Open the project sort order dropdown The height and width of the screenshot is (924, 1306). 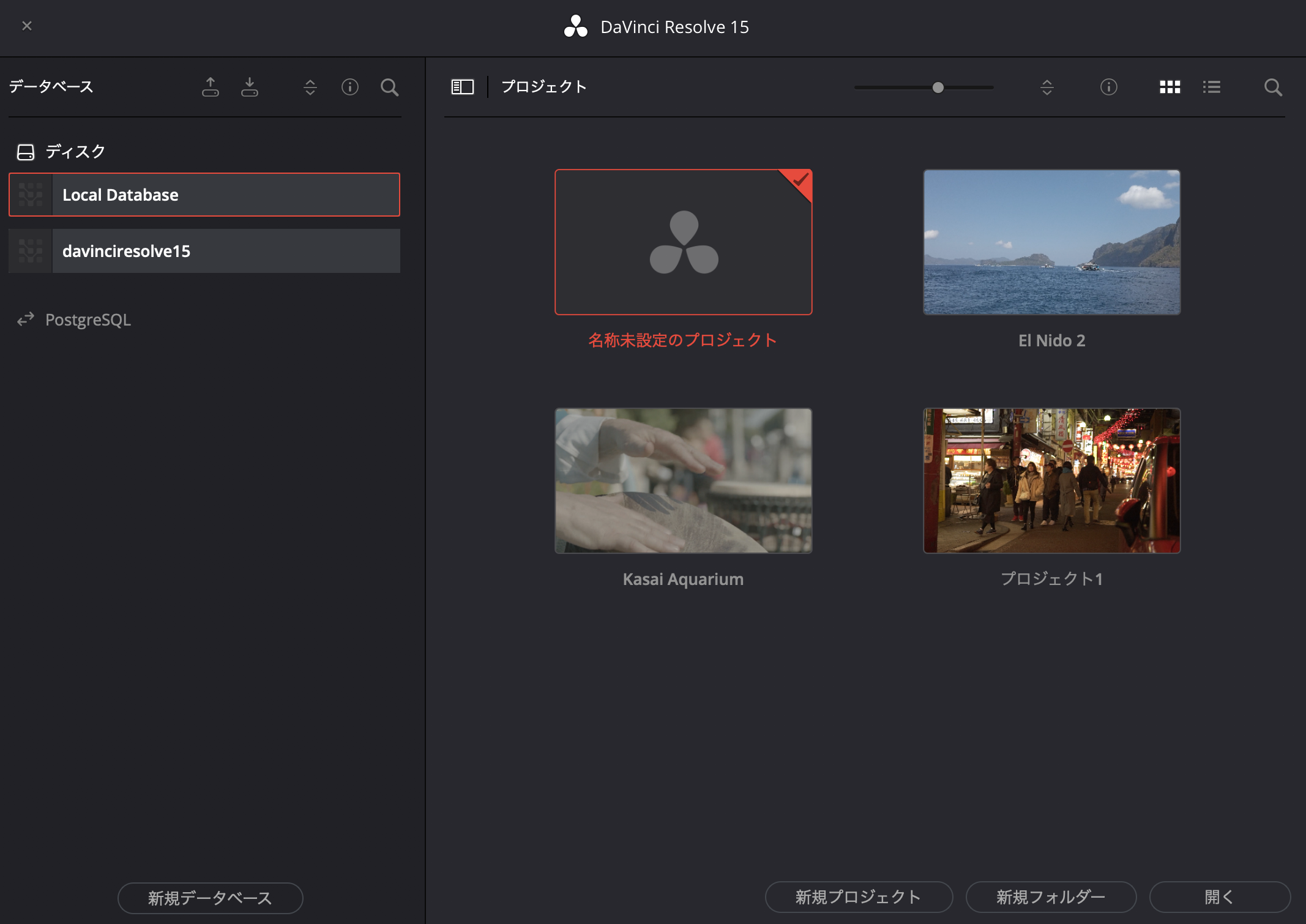tap(1047, 87)
